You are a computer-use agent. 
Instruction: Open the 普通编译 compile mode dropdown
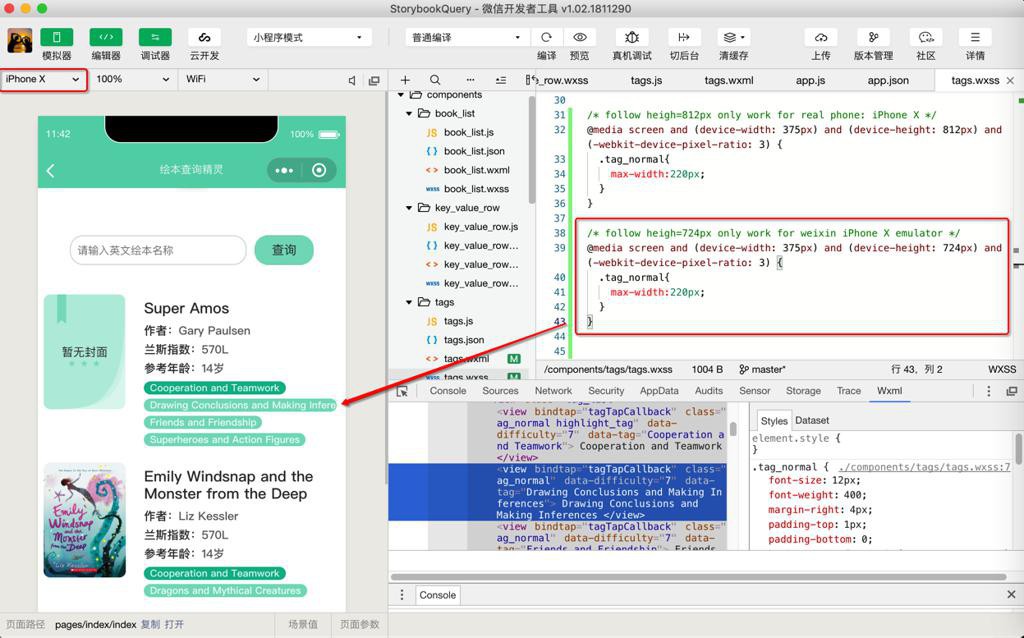pyautogui.click(x=466, y=37)
